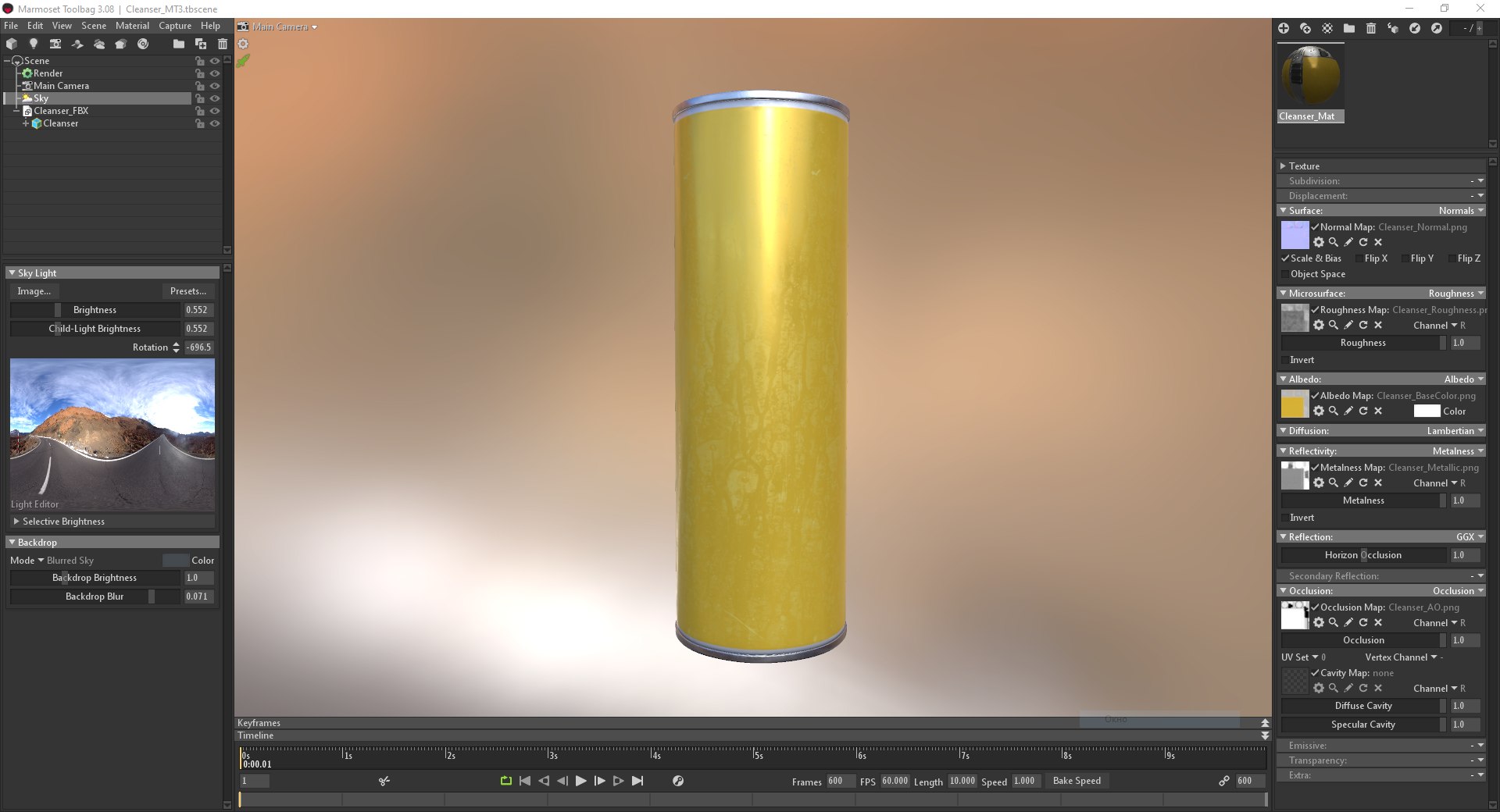This screenshot has height=812, width=1500.
Task: Toggle the lock for the Main Camera row
Action: (200, 86)
